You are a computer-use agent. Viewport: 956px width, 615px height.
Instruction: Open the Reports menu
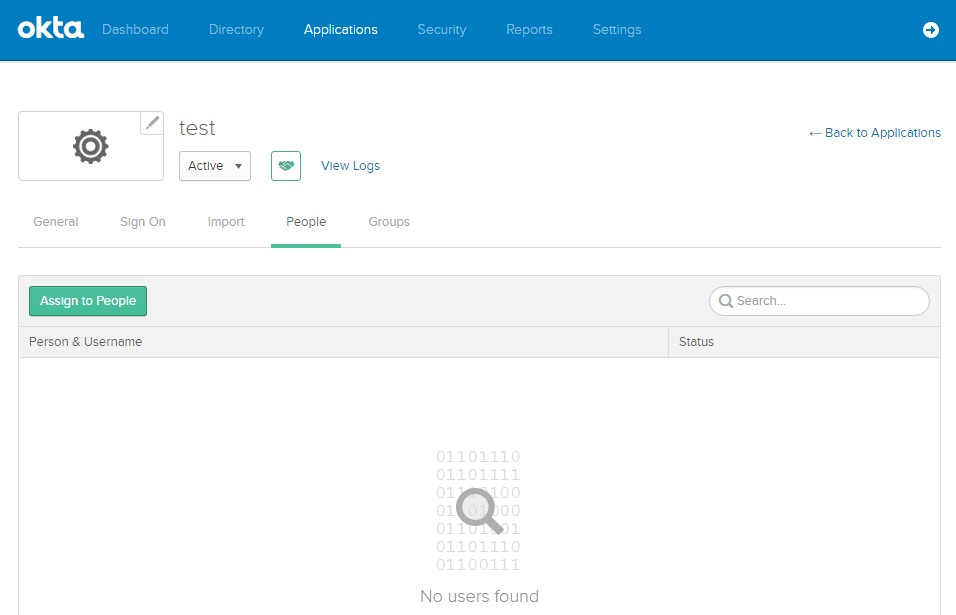coord(529,29)
